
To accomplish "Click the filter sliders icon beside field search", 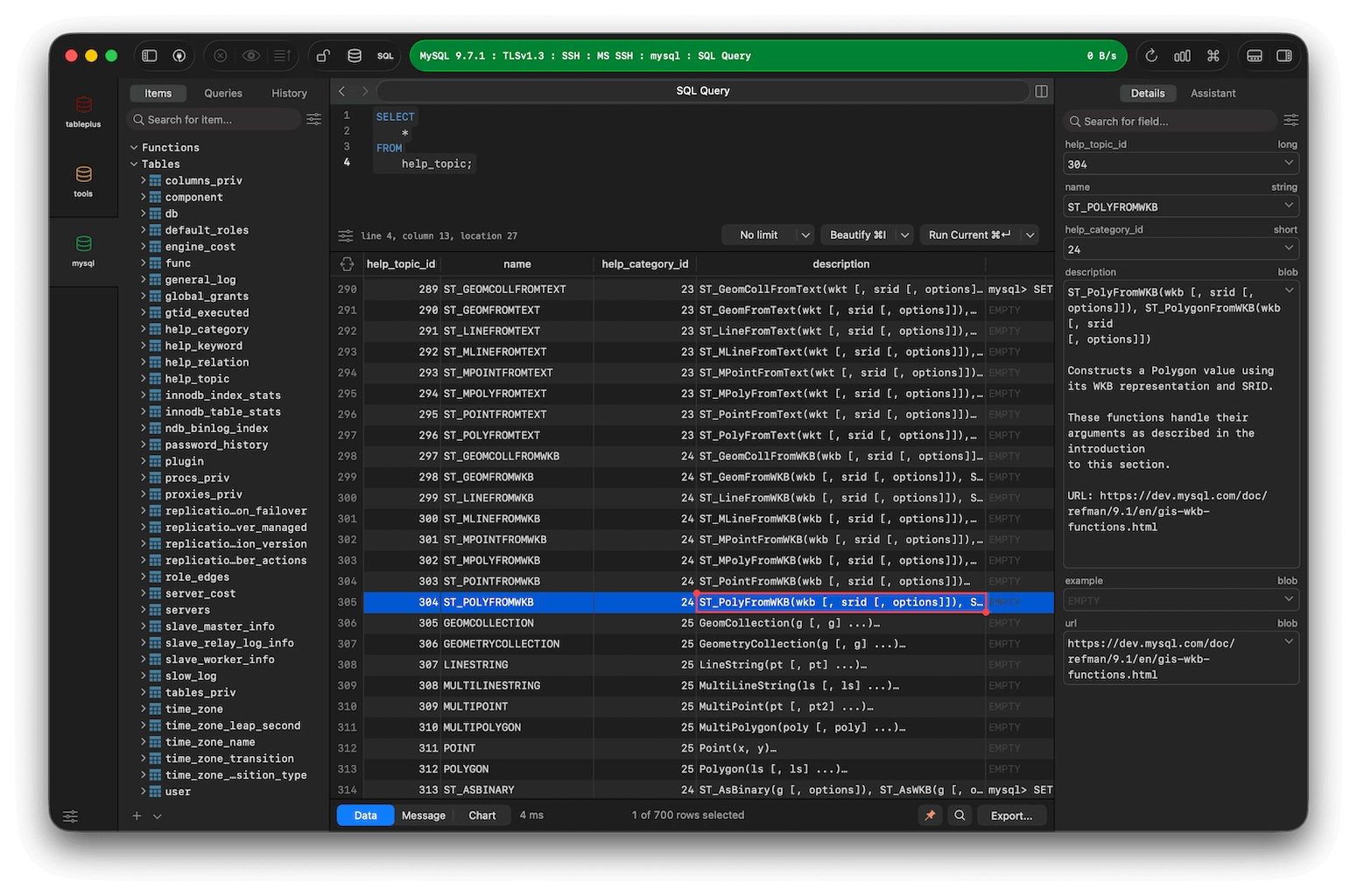I will tap(1290, 120).
